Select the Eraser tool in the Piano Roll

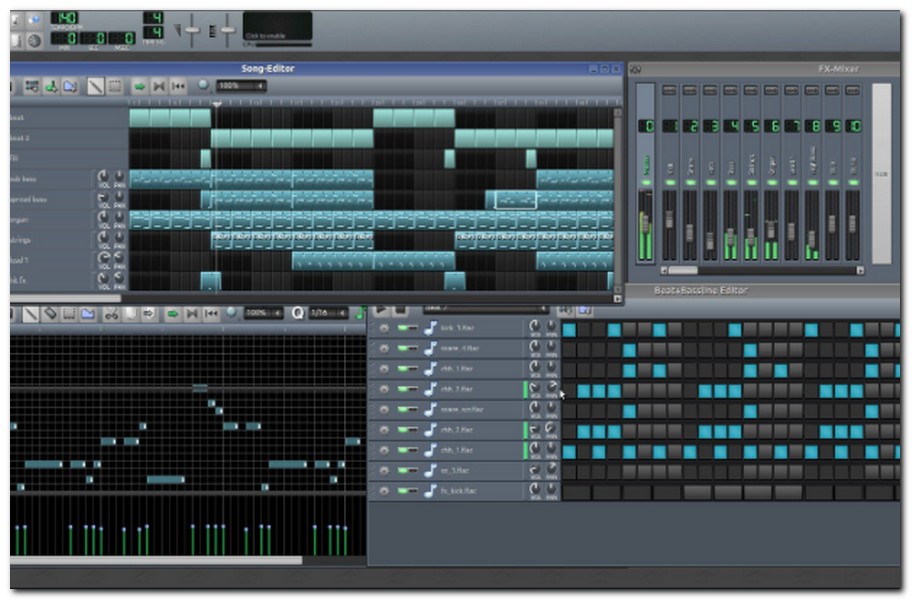coord(49,313)
